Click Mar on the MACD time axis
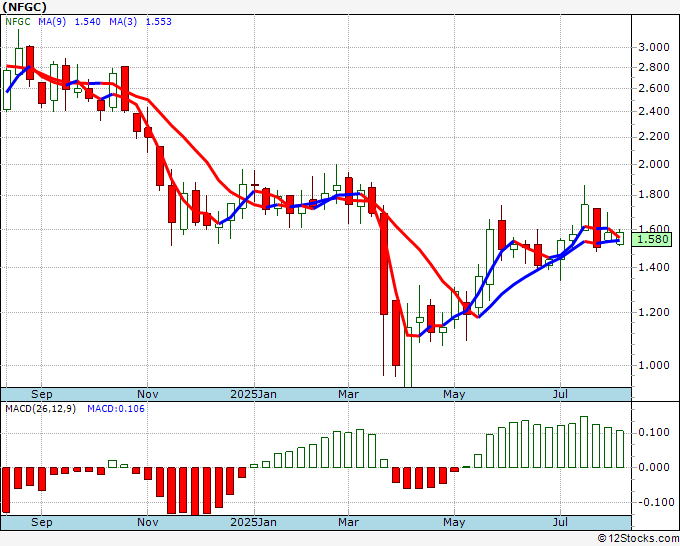This screenshot has width=680, height=546. (x=348, y=522)
